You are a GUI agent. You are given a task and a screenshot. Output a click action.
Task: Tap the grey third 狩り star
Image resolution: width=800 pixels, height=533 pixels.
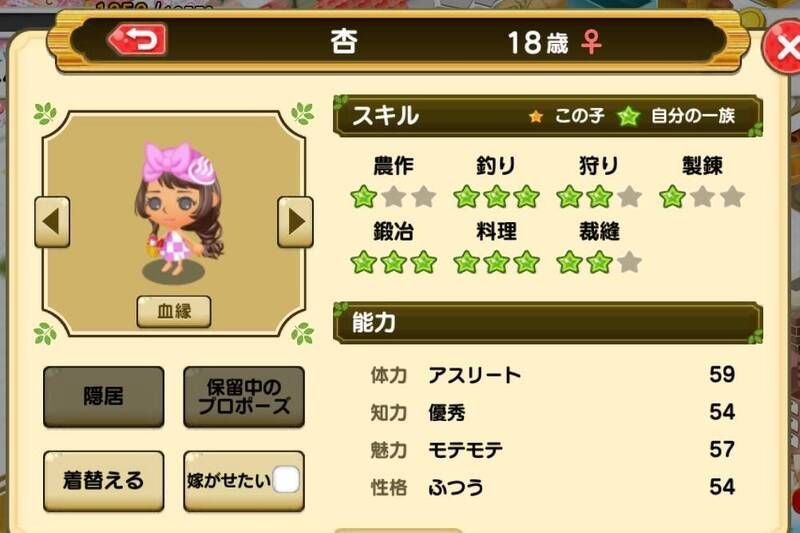point(630,197)
